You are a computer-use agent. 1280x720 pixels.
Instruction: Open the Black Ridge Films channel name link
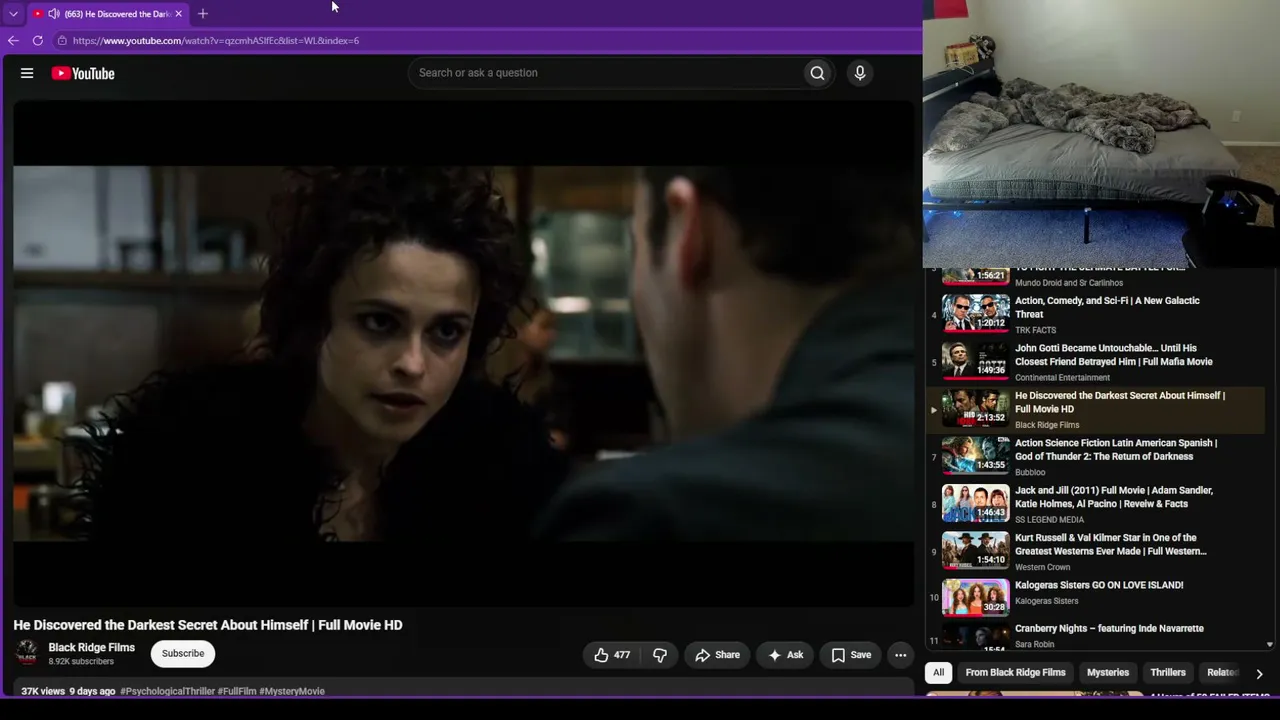tap(92, 648)
